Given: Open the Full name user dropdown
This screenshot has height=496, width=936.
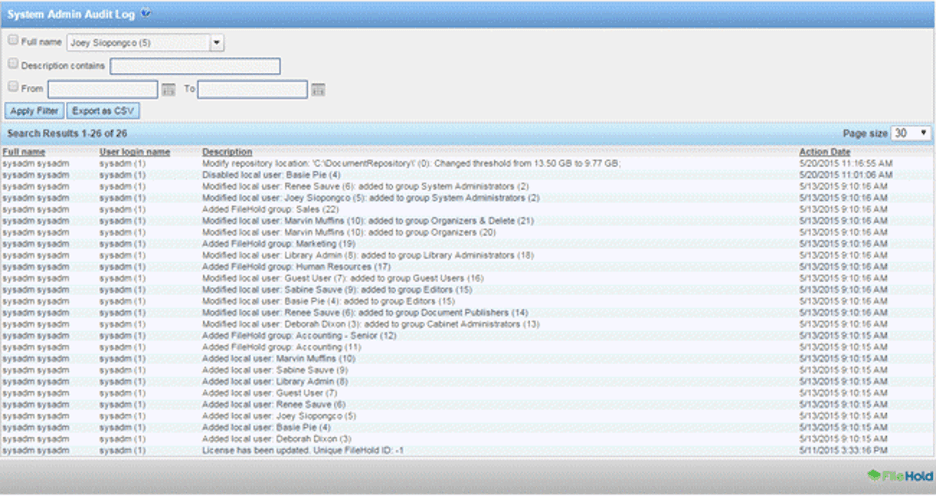Looking at the screenshot, I should 217,43.
